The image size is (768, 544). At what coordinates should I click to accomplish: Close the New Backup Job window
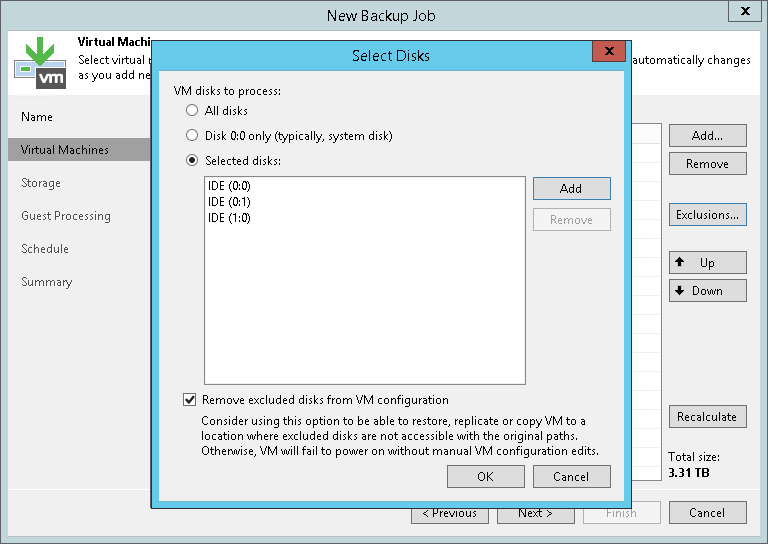(745, 11)
